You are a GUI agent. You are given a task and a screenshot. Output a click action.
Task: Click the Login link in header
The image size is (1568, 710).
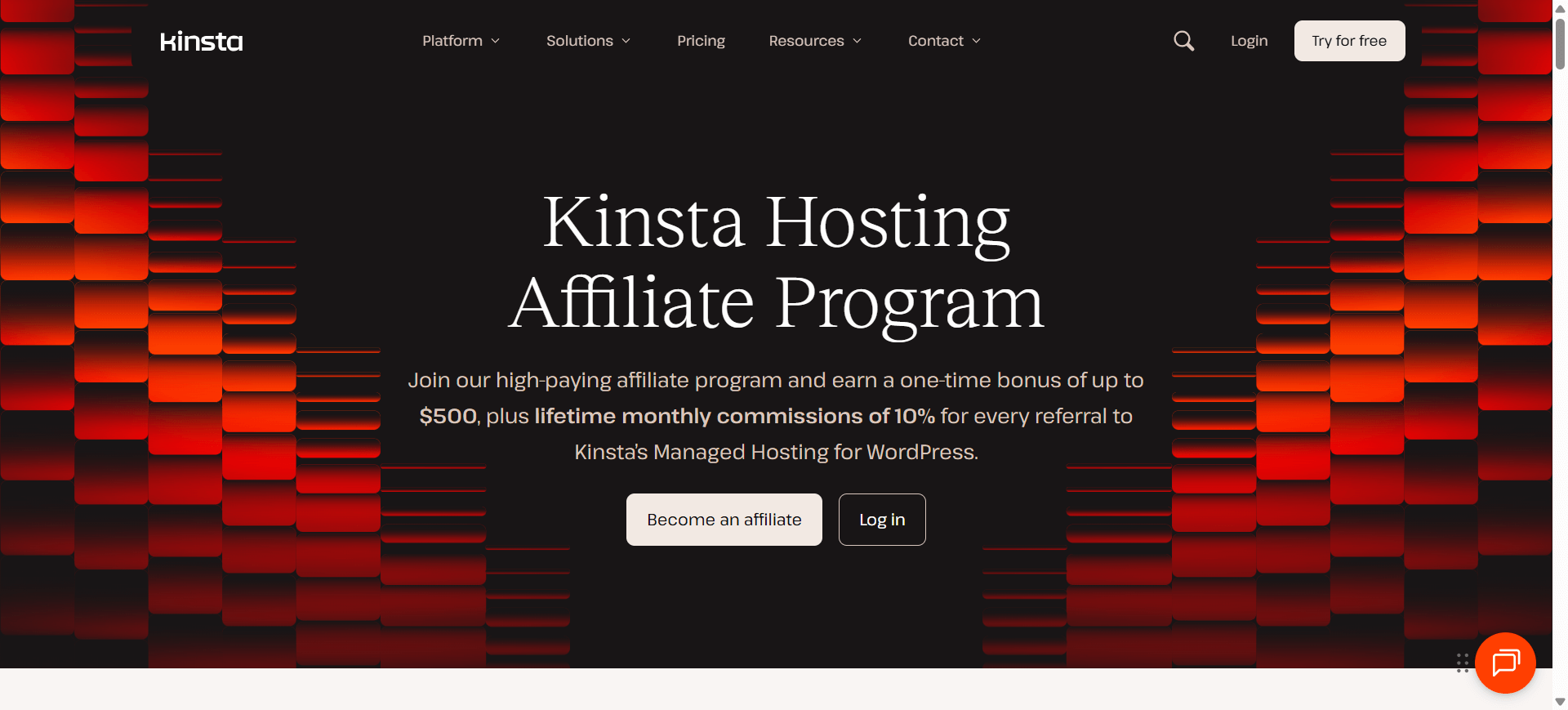1249,41
